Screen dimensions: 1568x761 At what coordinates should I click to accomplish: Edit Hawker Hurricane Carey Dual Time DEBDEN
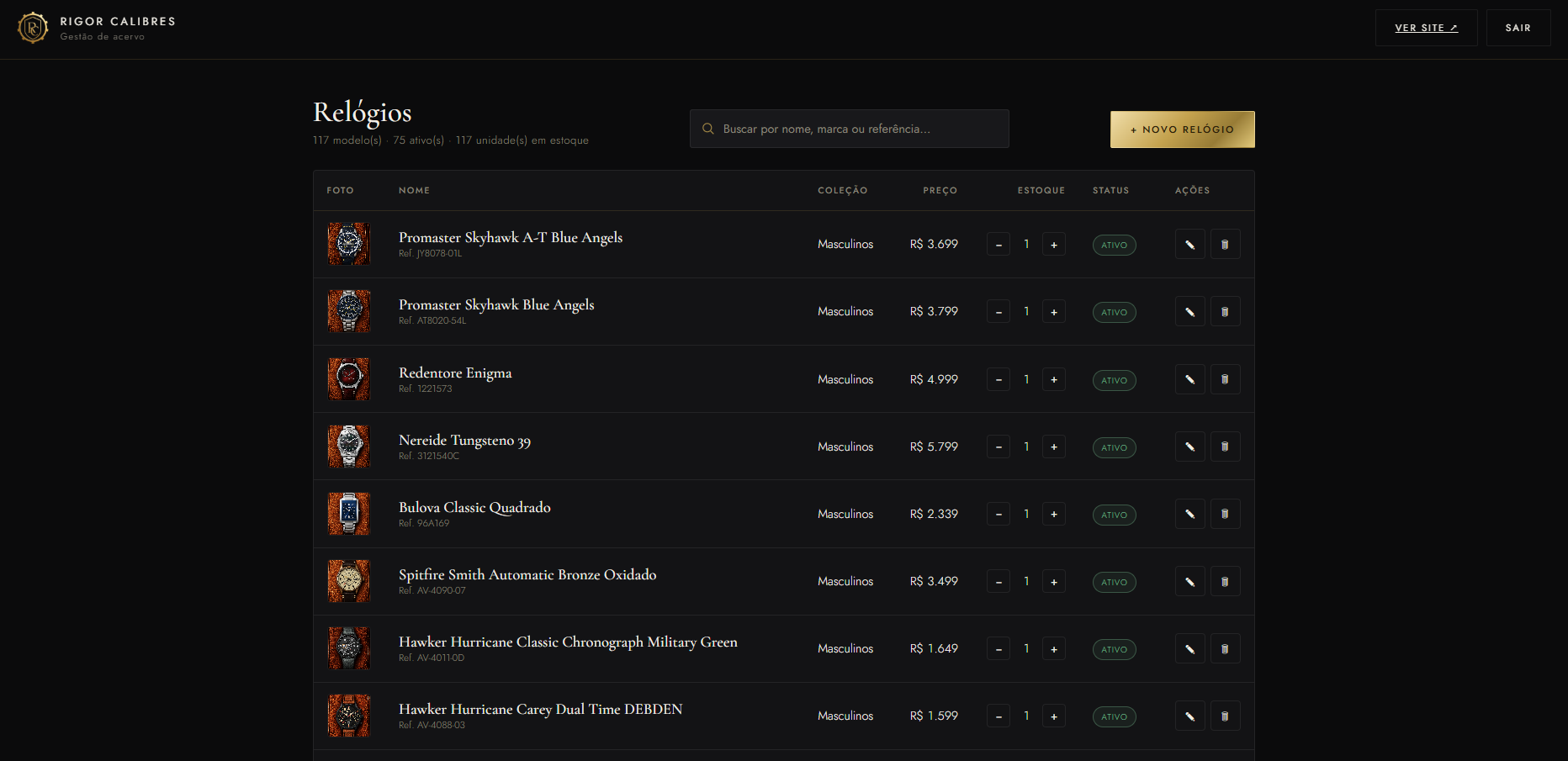1189,716
